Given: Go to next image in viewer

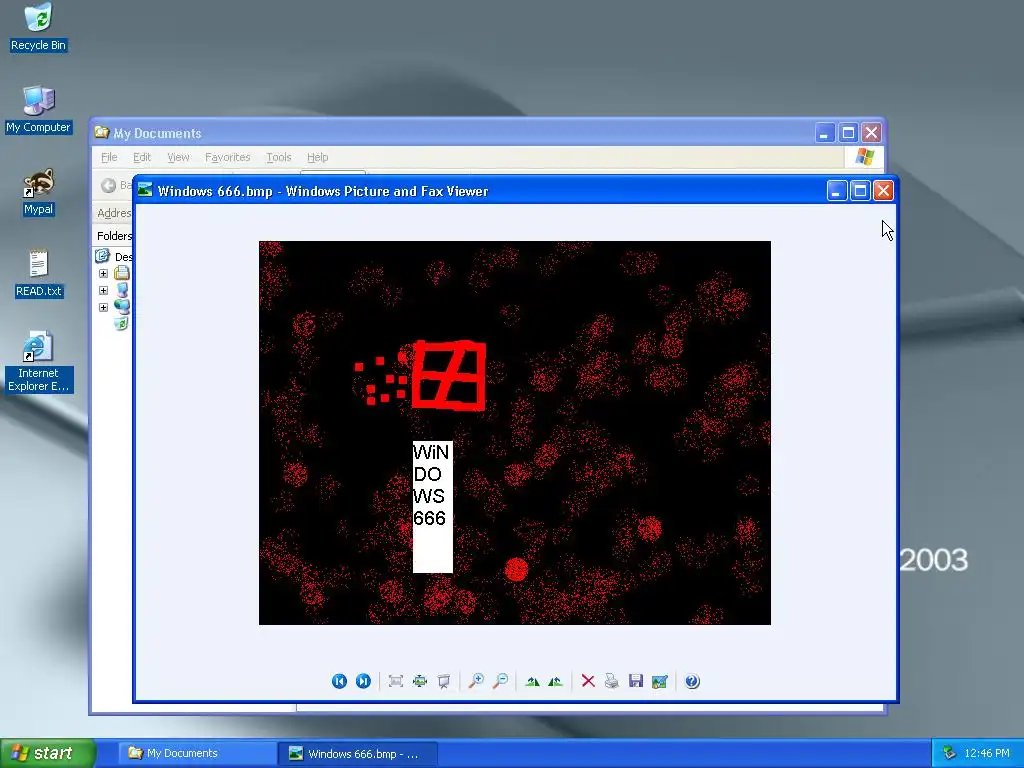Looking at the screenshot, I should coord(363,681).
